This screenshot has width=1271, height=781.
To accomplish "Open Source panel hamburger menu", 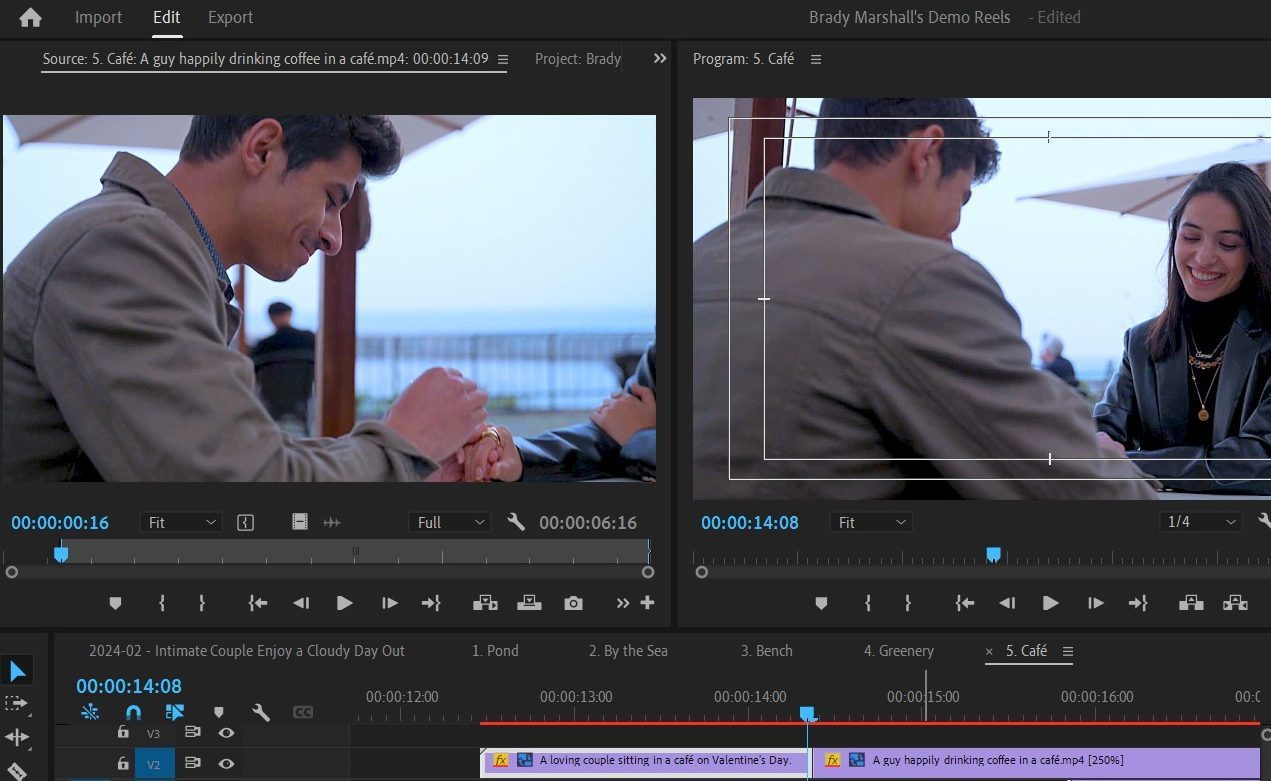I will (503, 60).
